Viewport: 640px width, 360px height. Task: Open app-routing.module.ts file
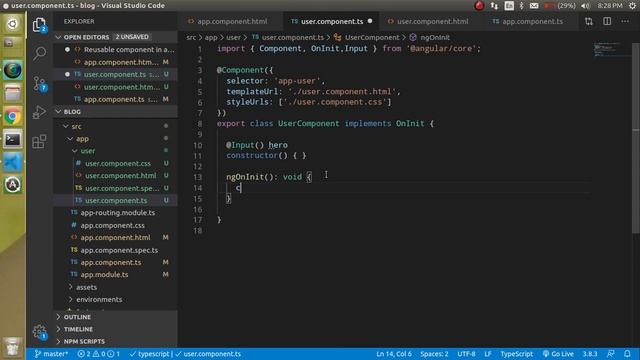116,213
